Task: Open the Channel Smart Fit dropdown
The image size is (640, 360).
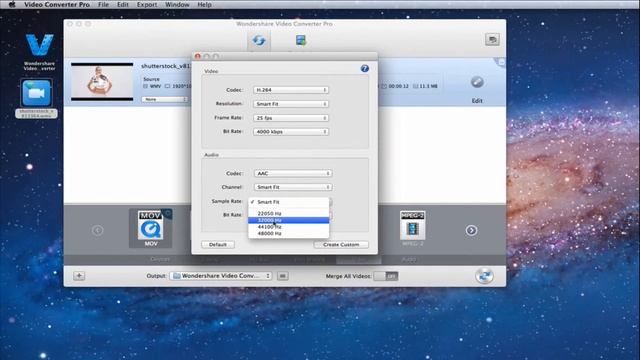Action: (293, 187)
